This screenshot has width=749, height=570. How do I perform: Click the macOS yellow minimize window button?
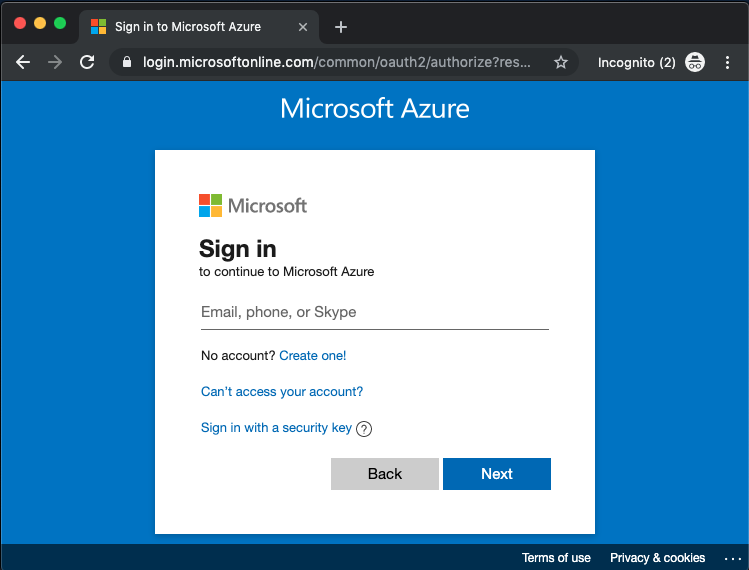click(x=40, y=23)
